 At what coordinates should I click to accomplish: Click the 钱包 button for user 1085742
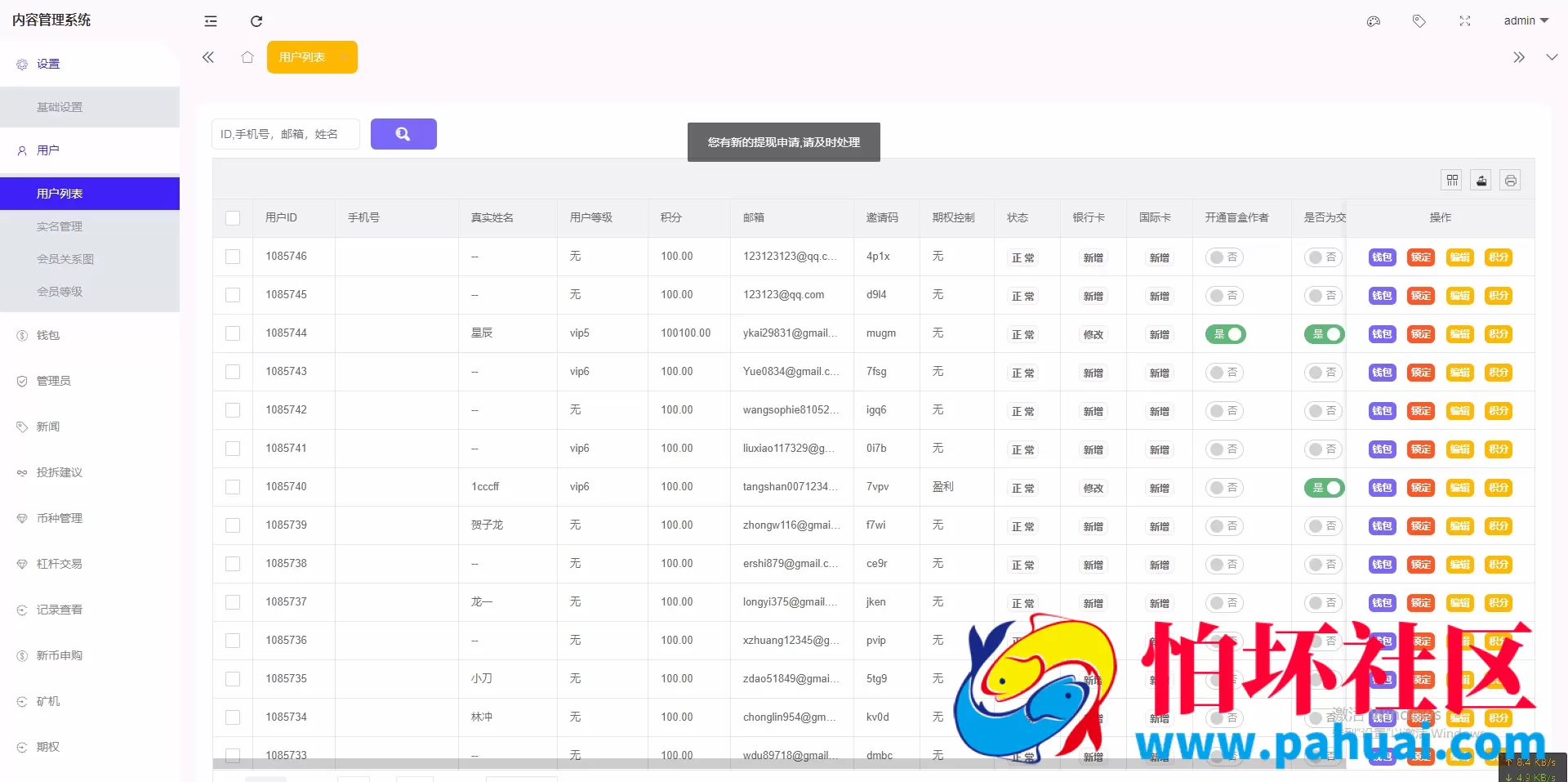1382,411
